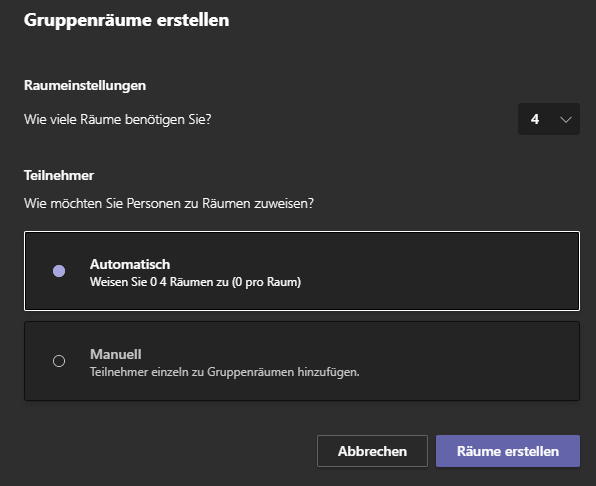Viewport: 596px width, 486px height.
Task: Click the empty circle next to Manuell
Action: (x=59, y=361)
